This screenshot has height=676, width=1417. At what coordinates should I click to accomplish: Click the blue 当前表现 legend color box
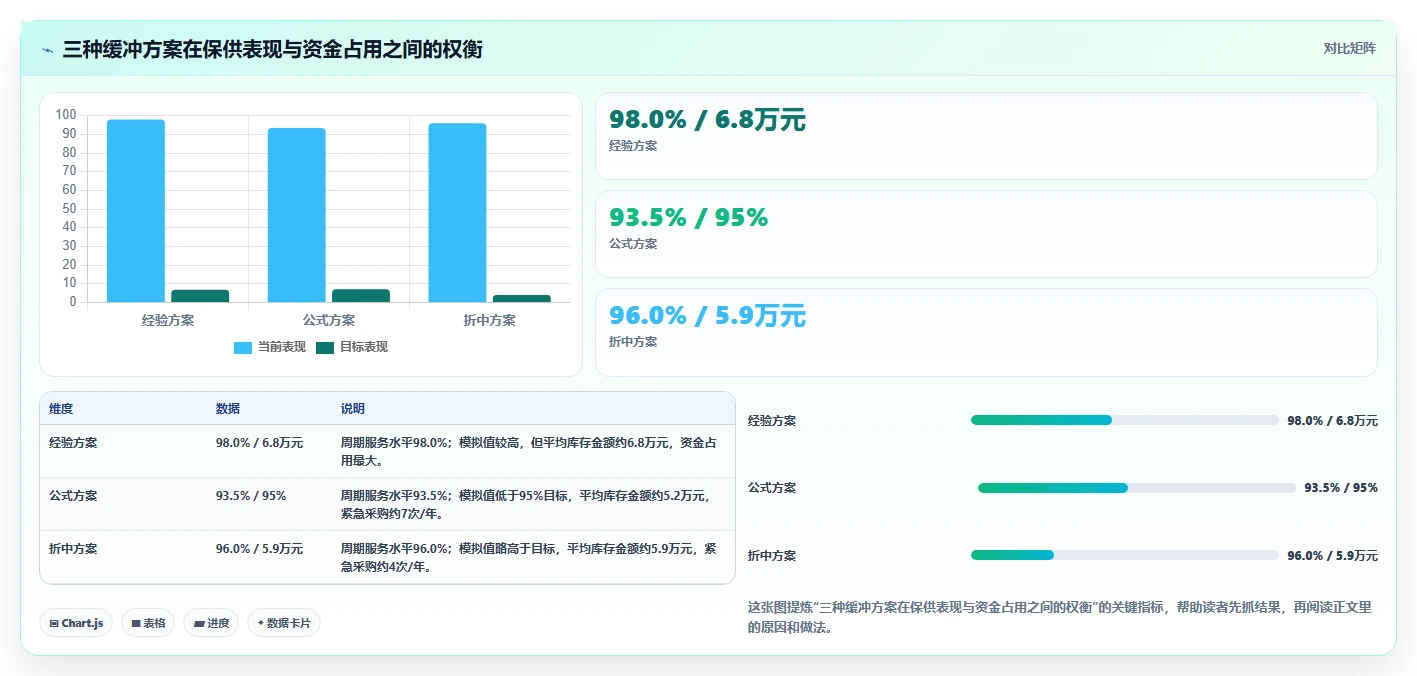(x=243, y=348)
